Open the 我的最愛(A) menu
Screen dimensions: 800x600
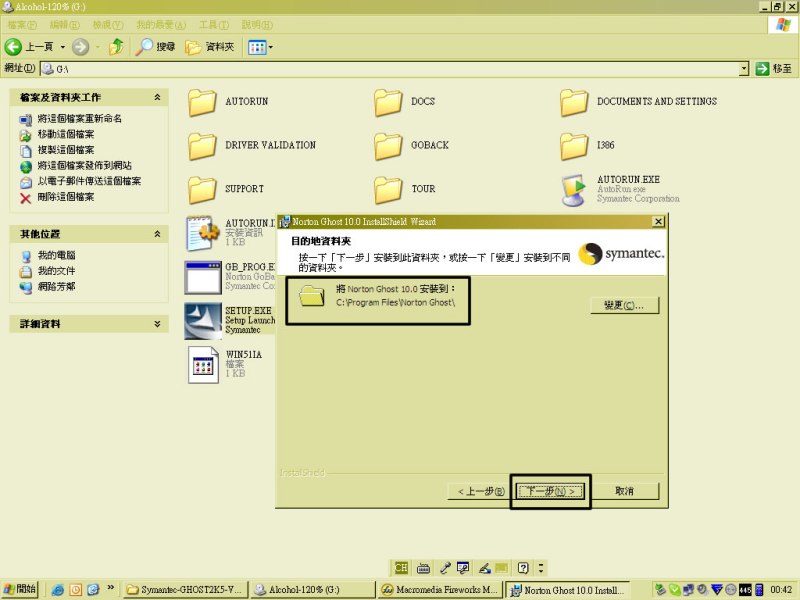(x=161, y=24)
